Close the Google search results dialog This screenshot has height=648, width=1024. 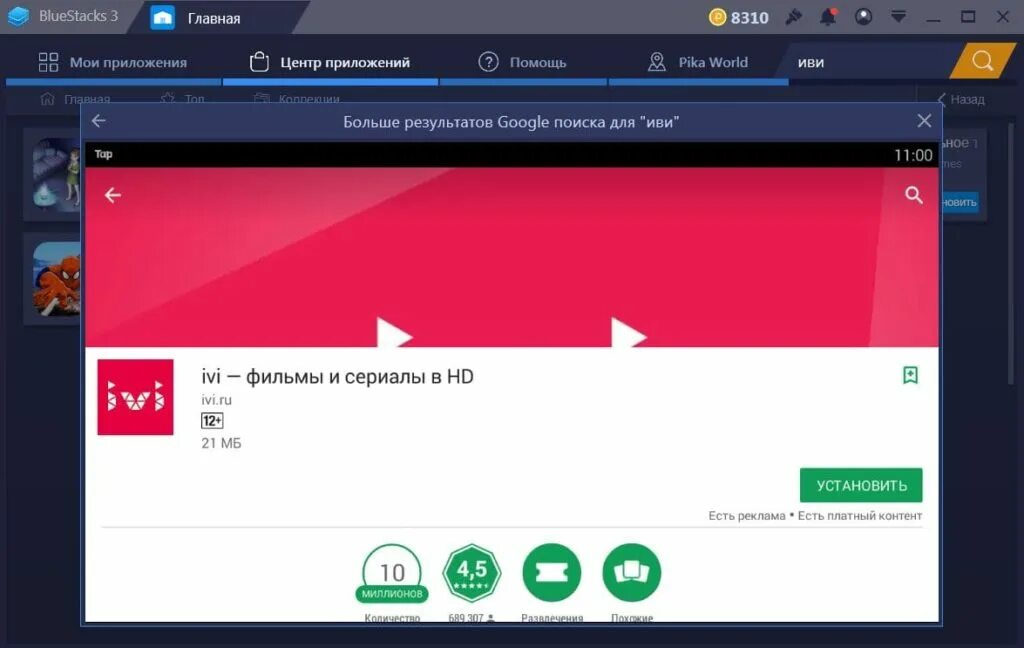pos(924,121)
